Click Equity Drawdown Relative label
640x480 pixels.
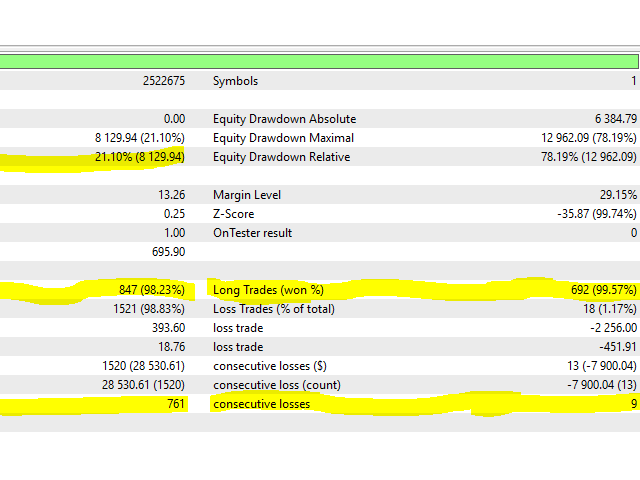[282, 157]
